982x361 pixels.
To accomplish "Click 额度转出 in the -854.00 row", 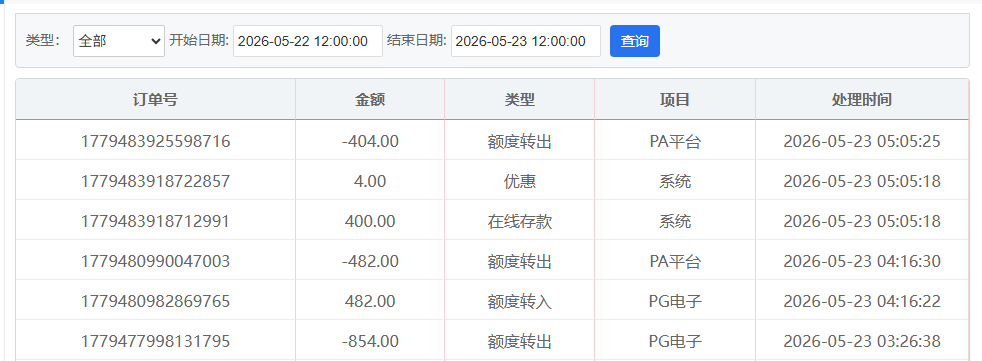I will 520,342.
